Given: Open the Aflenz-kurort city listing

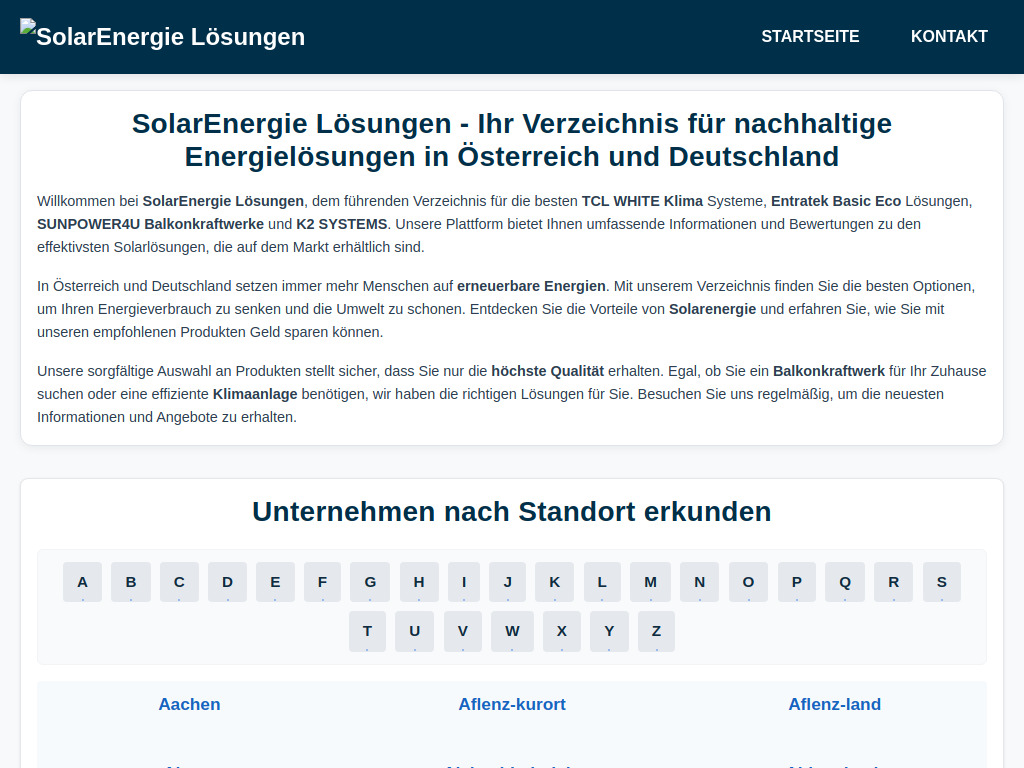Looking at the screenshot, I should coord(512,704).
